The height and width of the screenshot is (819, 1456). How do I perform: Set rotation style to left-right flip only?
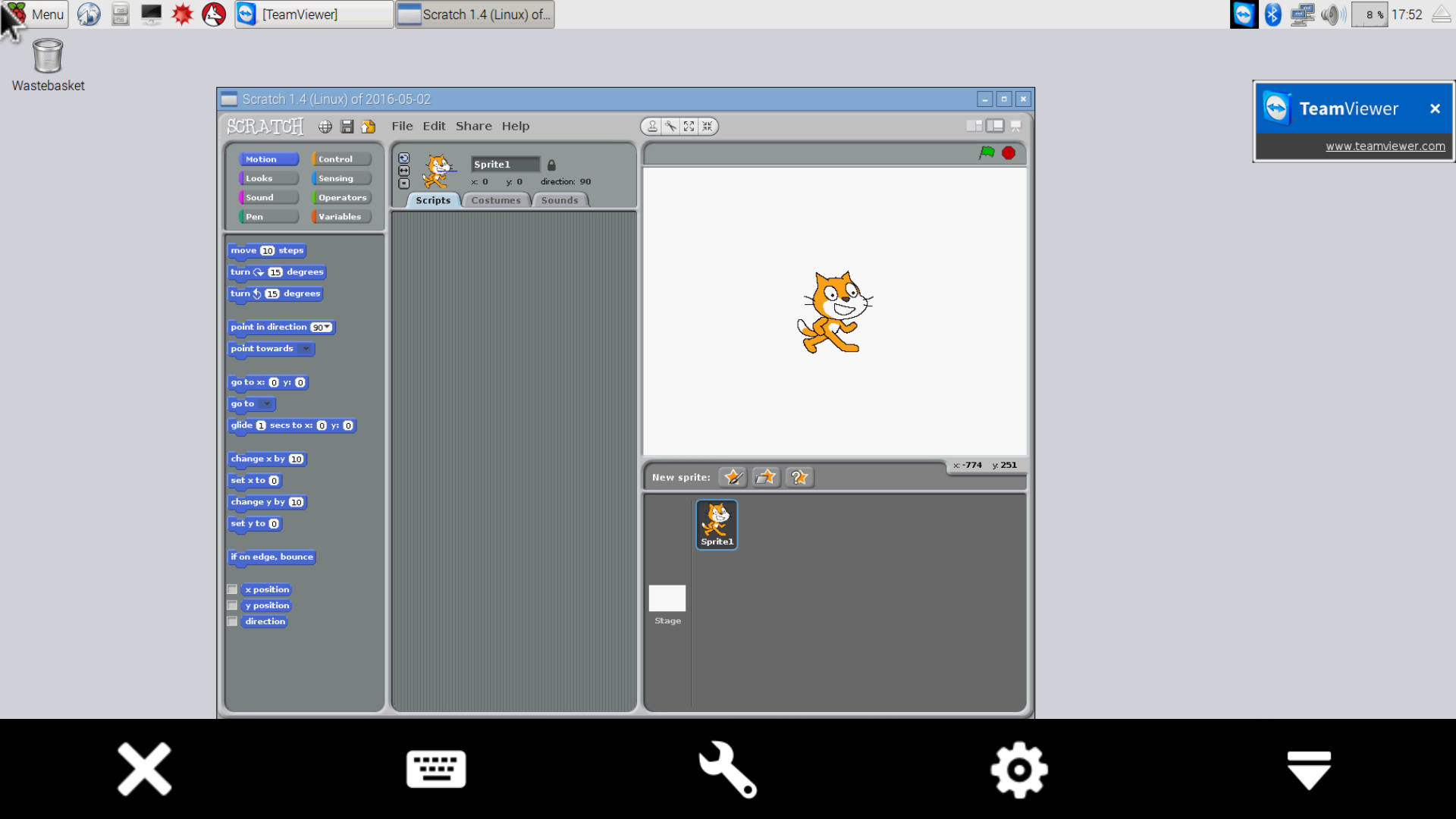coord(403,171)
